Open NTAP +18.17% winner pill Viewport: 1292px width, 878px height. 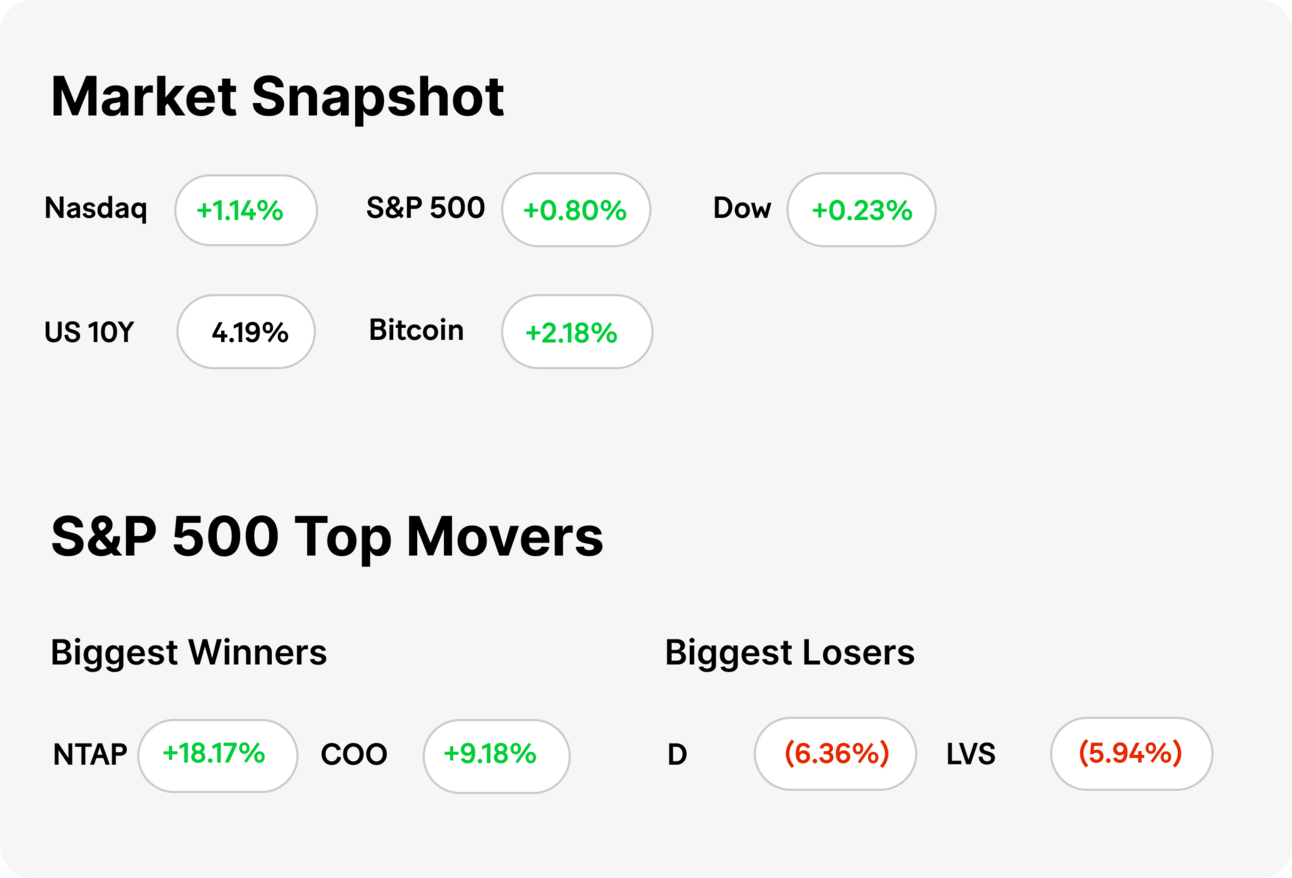point(218,755)
